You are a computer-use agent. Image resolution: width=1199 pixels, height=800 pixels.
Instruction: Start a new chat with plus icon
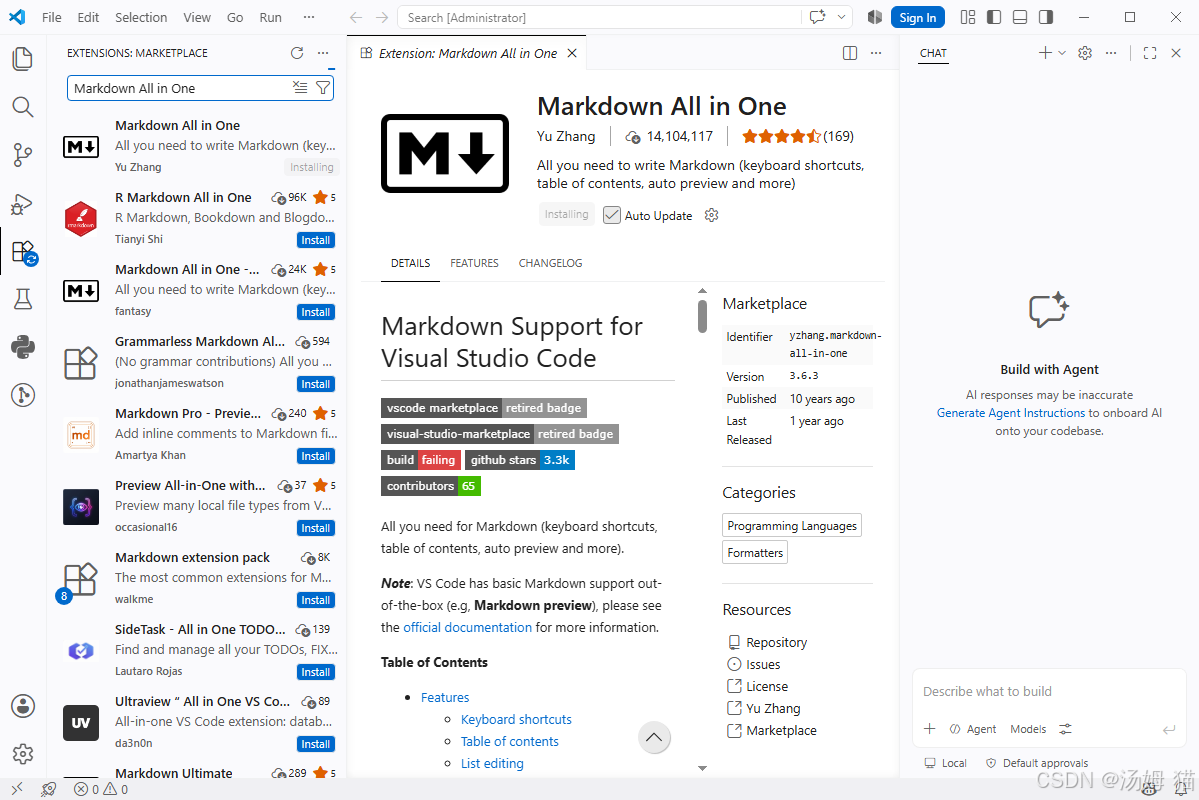coord(1045,53)
